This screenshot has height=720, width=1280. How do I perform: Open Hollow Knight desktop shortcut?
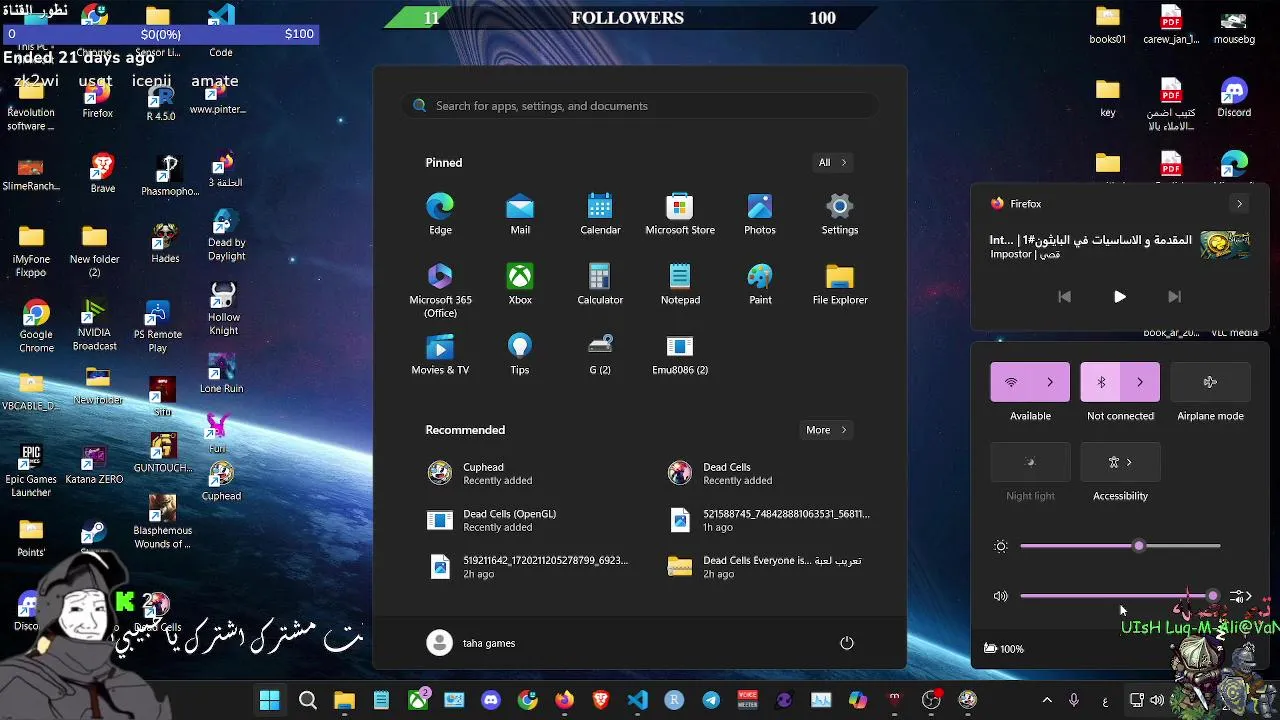223,309
